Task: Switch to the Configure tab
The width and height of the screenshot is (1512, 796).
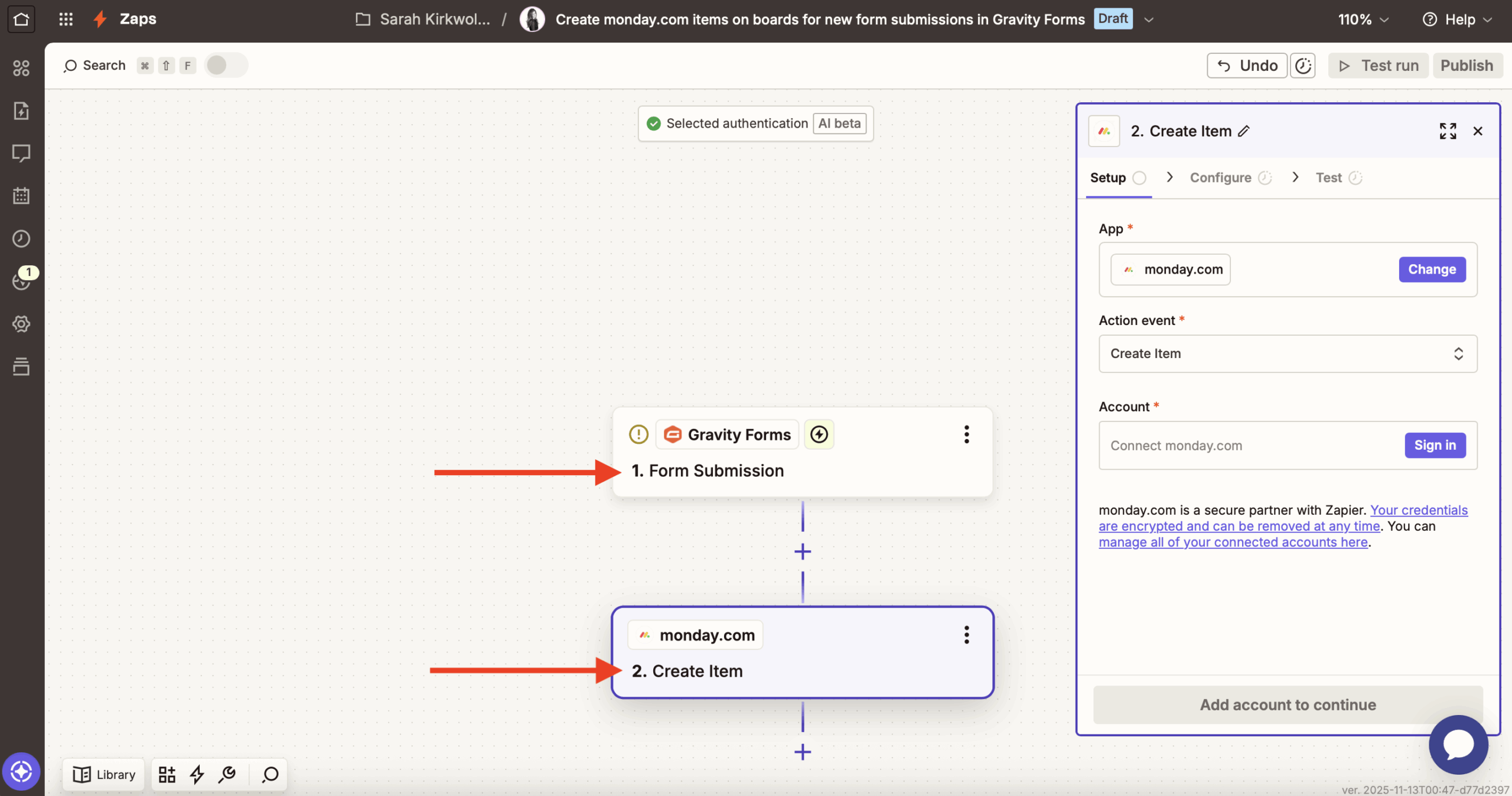Action: [1220, 177]
